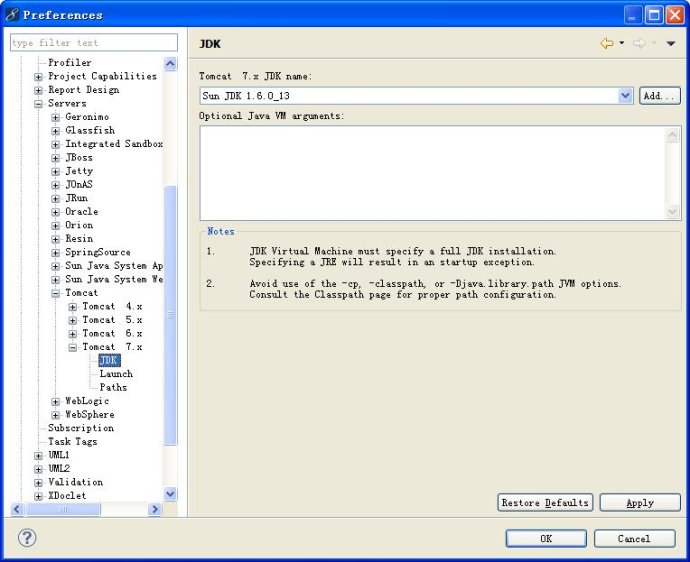Viewport: 690px width, 562px height.
Task: Expand the UML2 node
Action: tap(39, 470)
